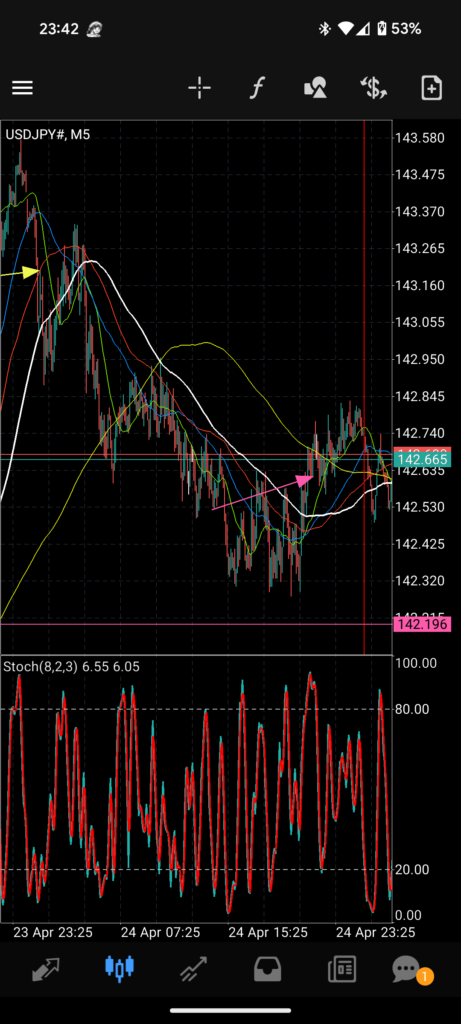Select the USDJPY#, M5 chart label
The height and width of the screenshot is (1024, 461).
48,135
